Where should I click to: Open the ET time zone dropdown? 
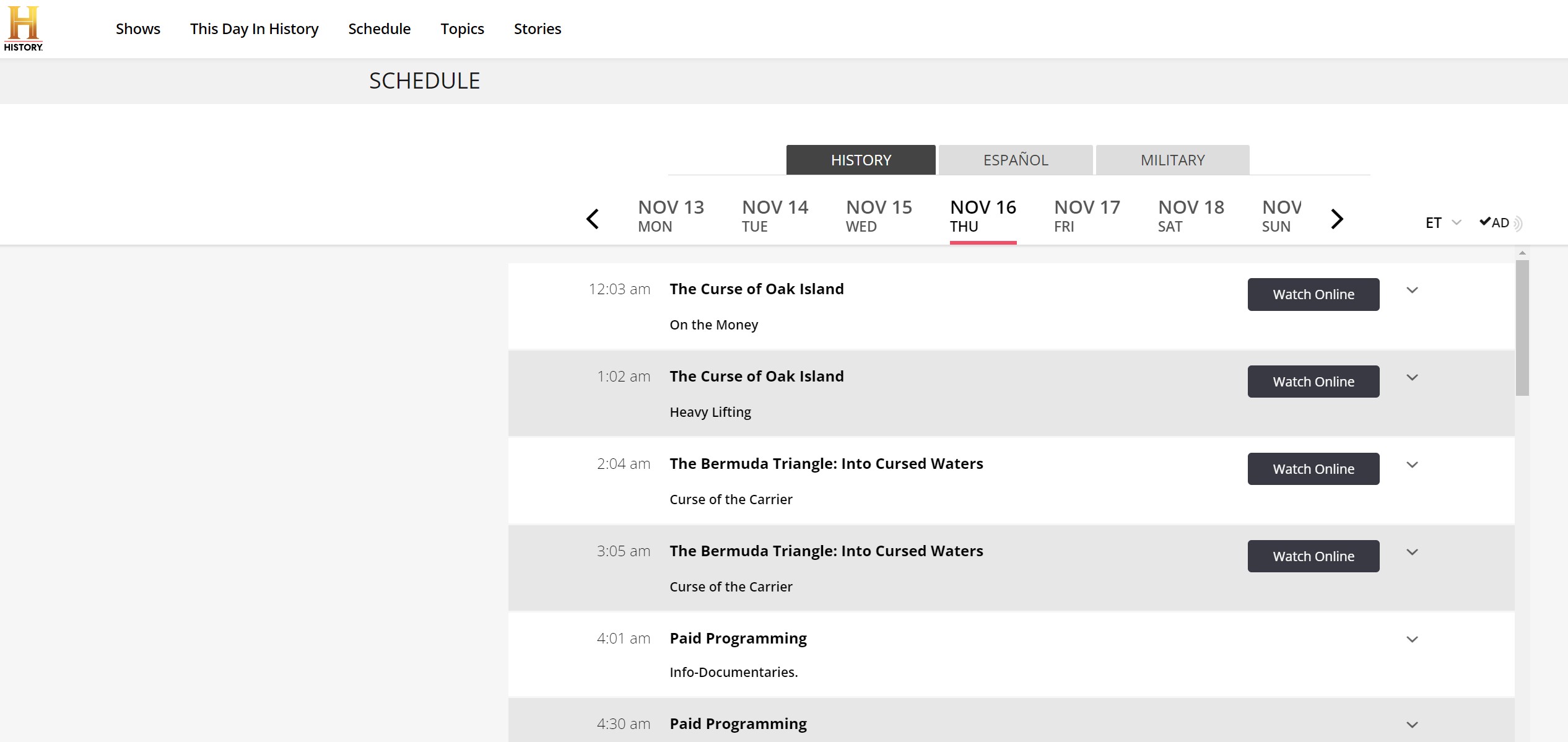pos(1443,222)
